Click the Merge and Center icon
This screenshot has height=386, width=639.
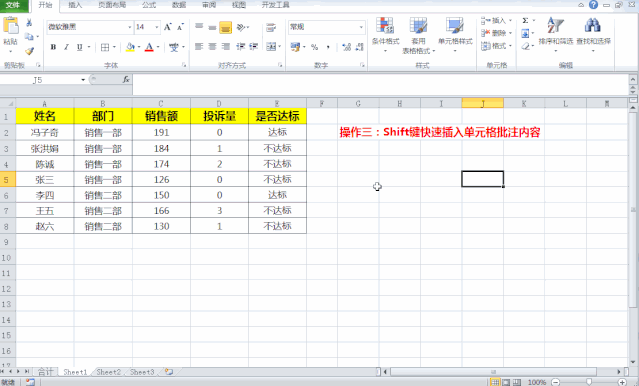(x=271, y=47)
